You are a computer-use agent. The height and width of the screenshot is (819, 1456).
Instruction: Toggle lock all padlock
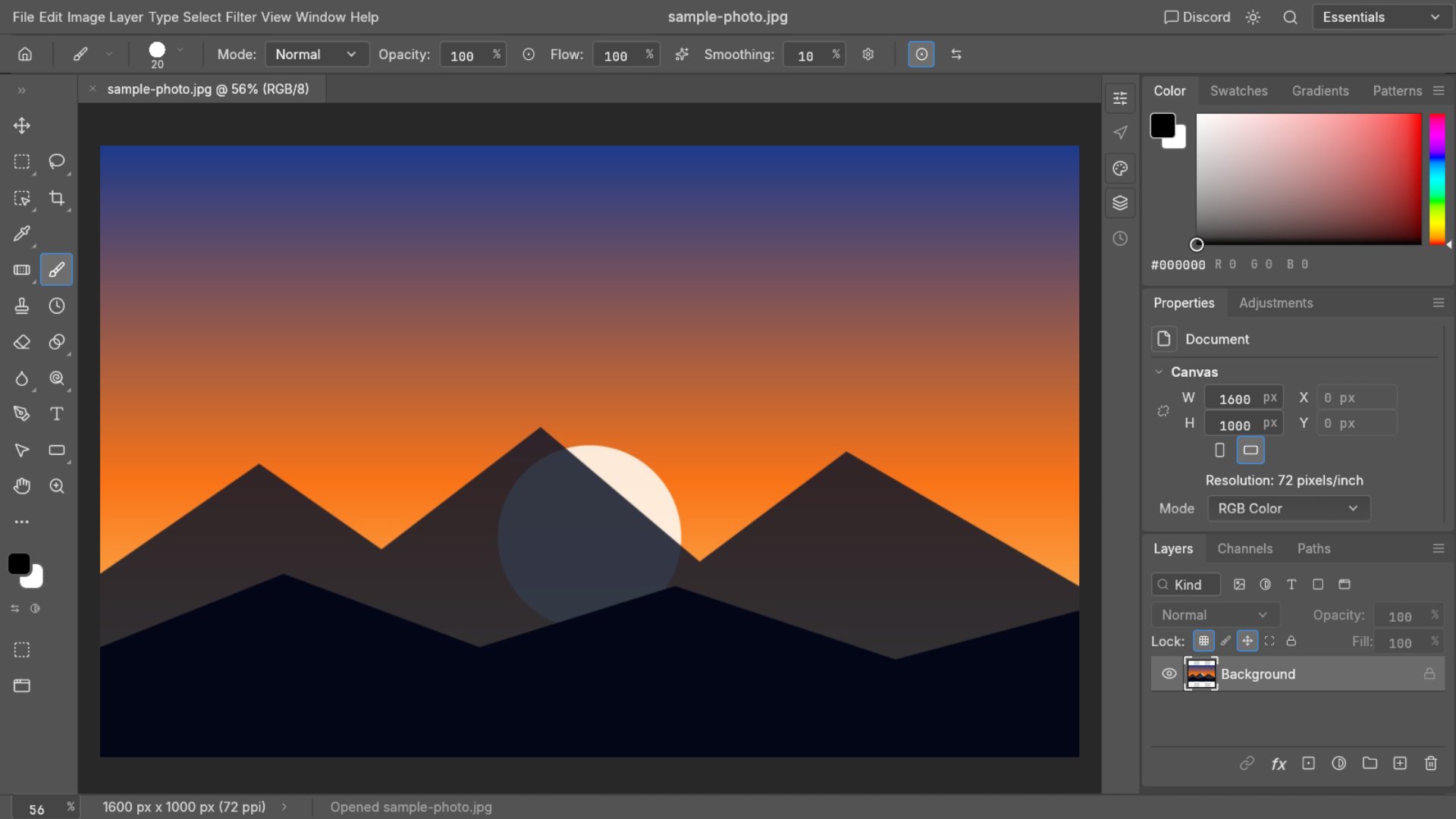coord(1291,641)
